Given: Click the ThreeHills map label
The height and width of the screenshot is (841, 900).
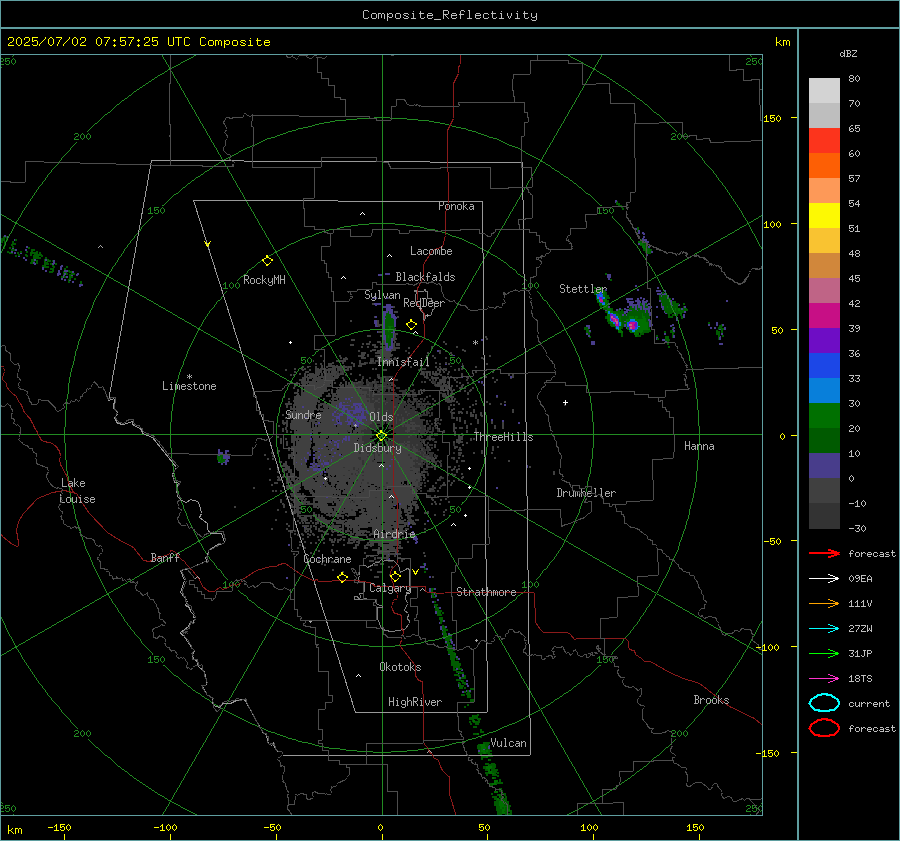Looking at the screenshot, I should [x=503, y=437].
